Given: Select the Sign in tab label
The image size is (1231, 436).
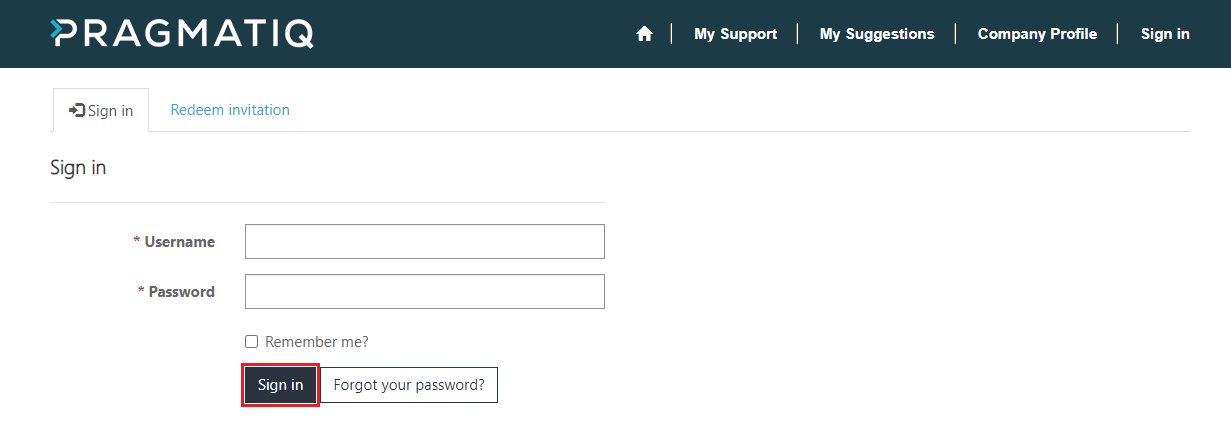Looking at the screenshot, I should [x=110, y=111].
